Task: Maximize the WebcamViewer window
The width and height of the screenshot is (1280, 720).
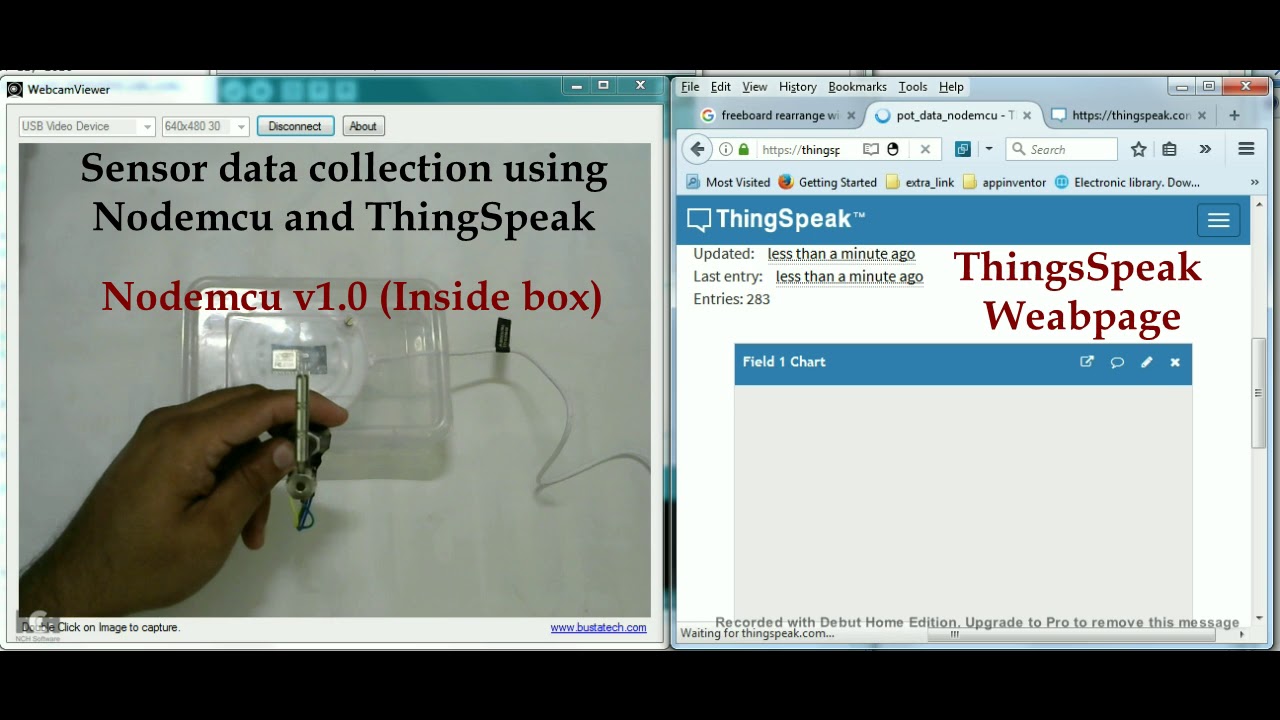Action: click(x=603, y=87)
